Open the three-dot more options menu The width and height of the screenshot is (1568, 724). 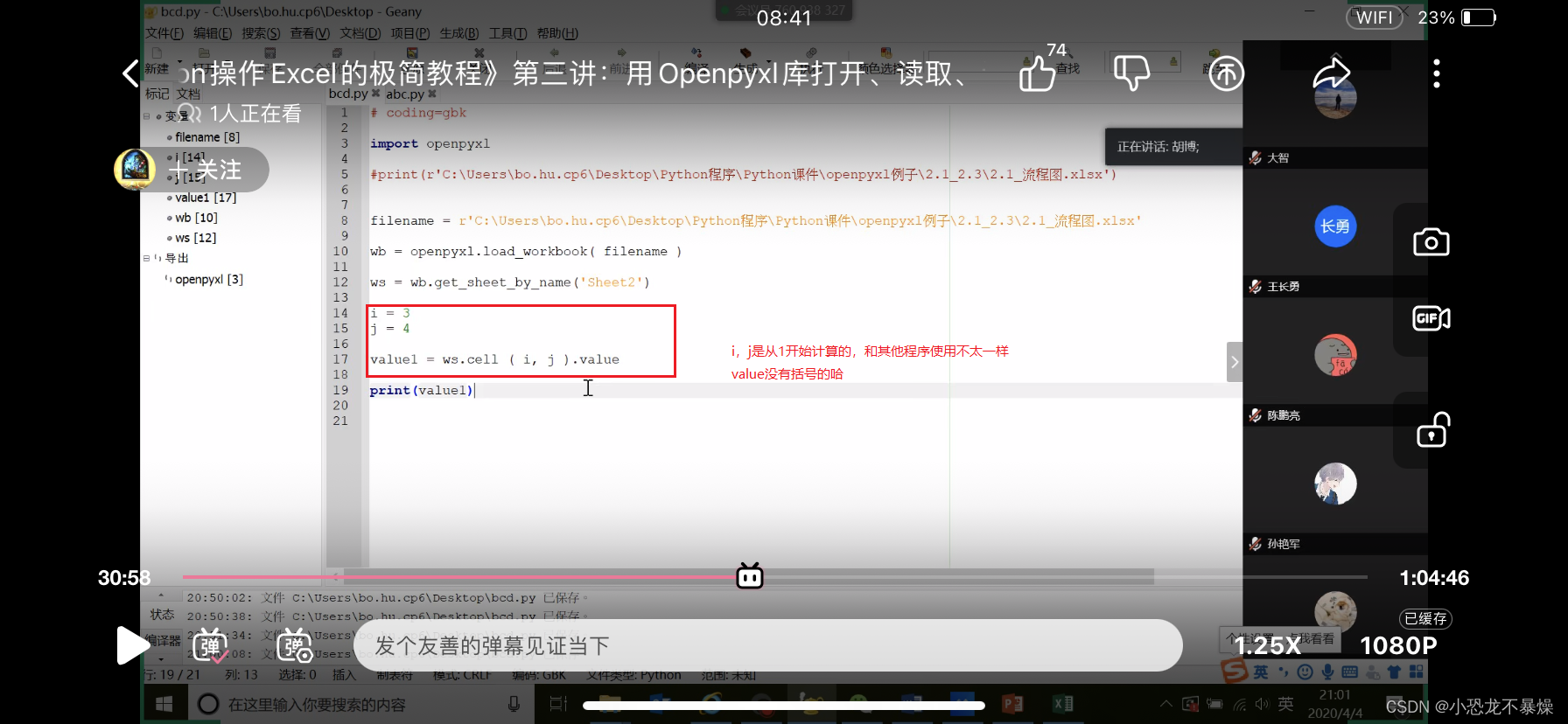pos(1436,73)
